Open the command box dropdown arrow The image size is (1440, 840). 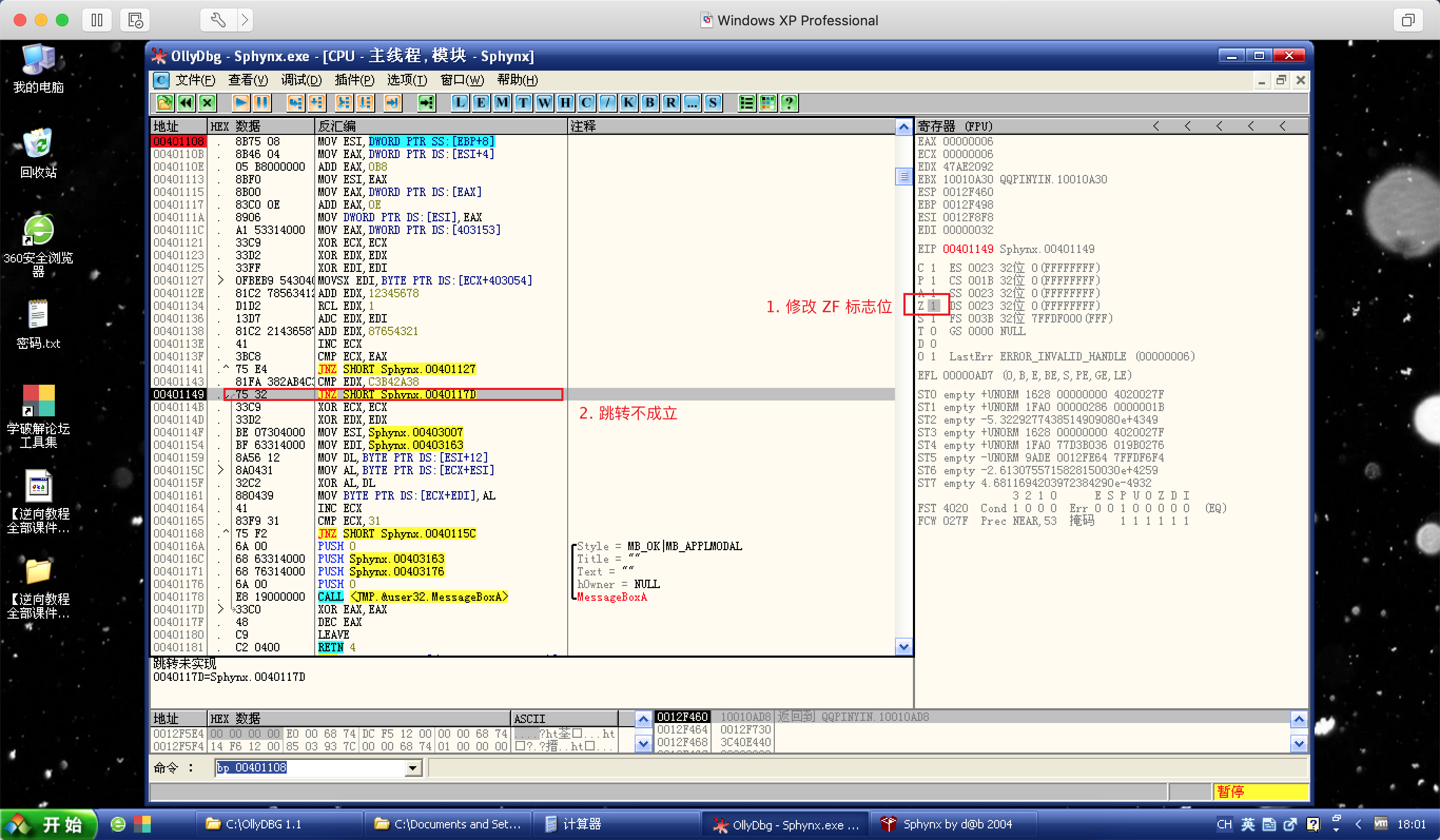point(413,768)
